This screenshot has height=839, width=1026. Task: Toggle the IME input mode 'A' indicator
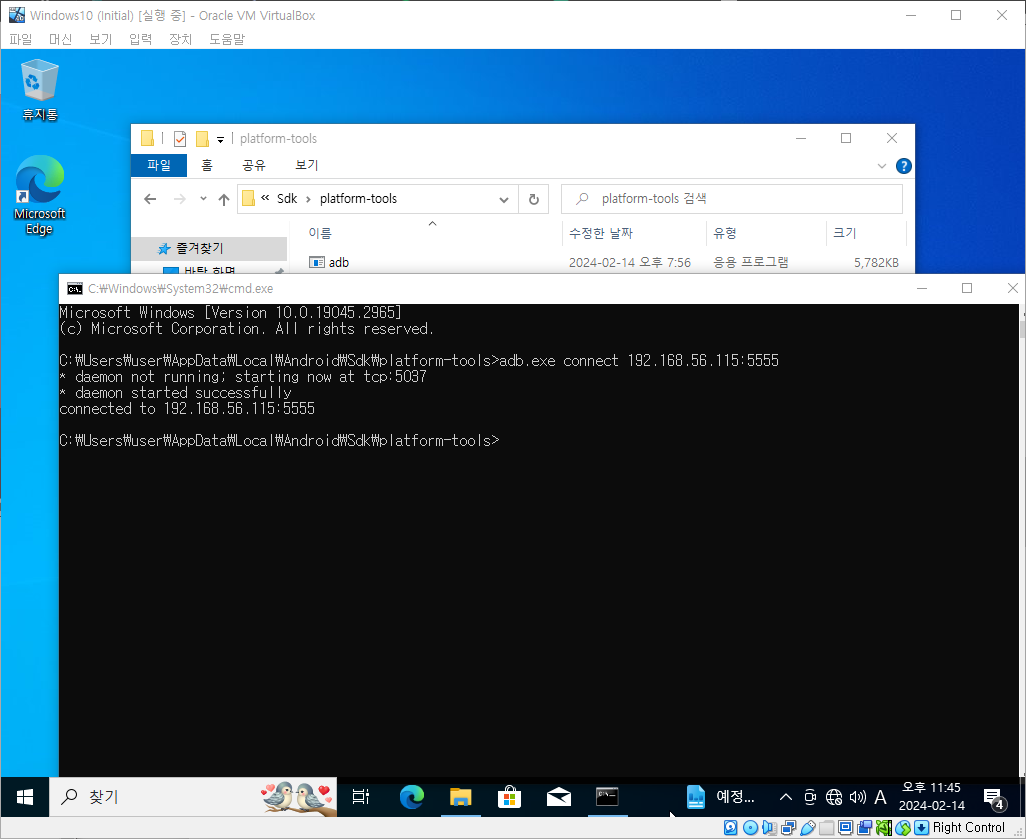[x=880, y=796]
